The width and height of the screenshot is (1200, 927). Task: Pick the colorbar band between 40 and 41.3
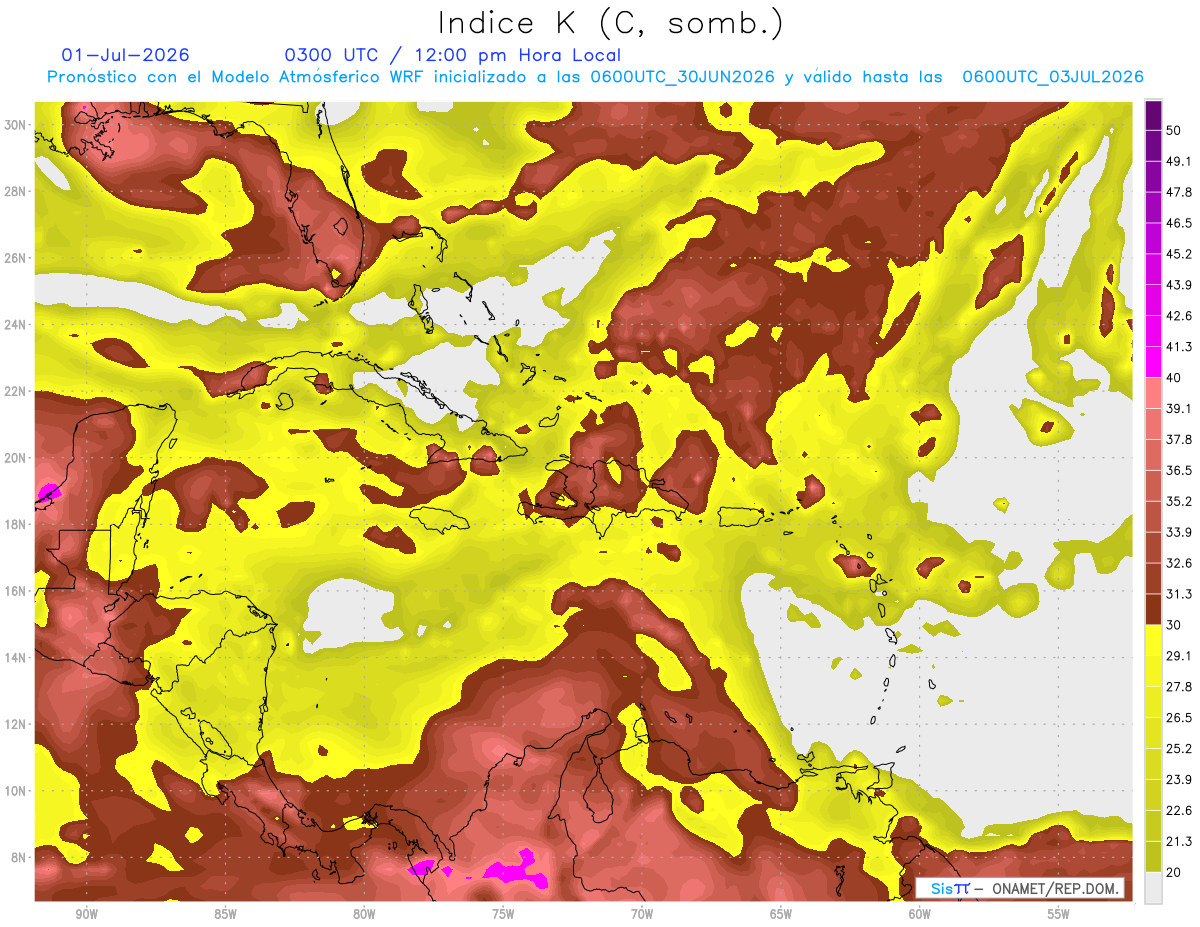click(1153, 361)
